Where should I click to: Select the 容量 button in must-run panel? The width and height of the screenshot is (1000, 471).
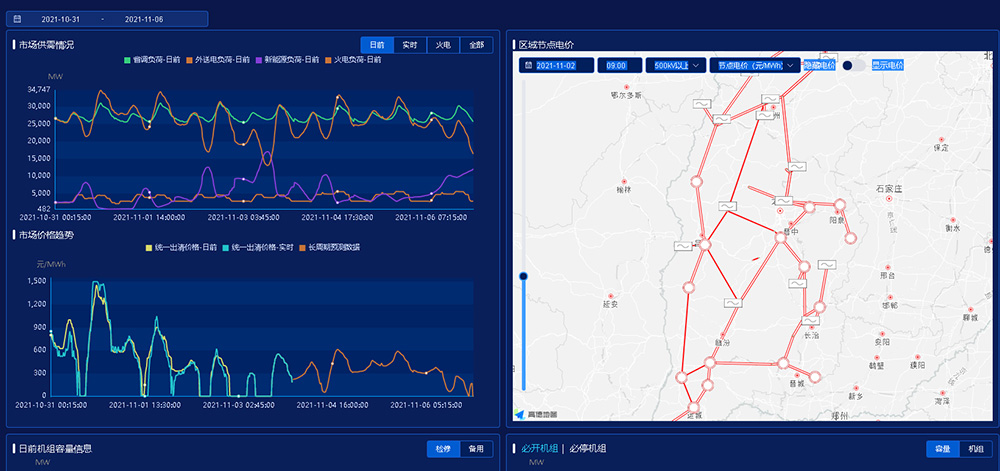943,449
